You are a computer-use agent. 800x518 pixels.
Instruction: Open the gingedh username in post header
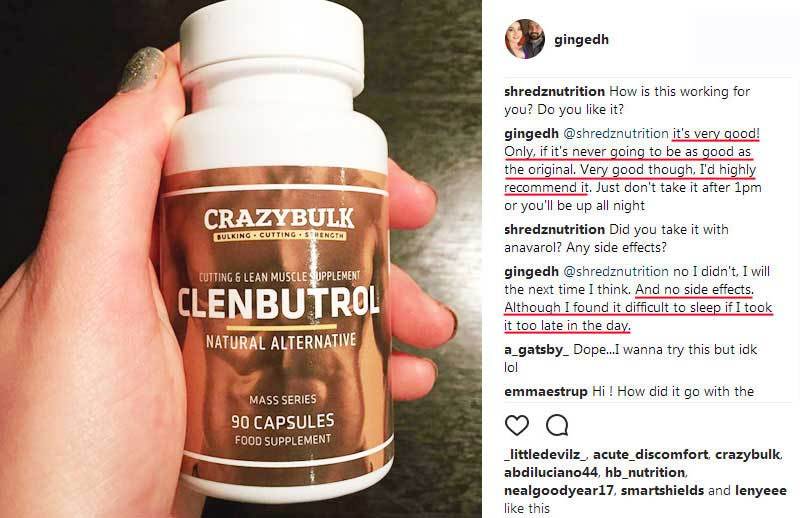pos(581,40)
